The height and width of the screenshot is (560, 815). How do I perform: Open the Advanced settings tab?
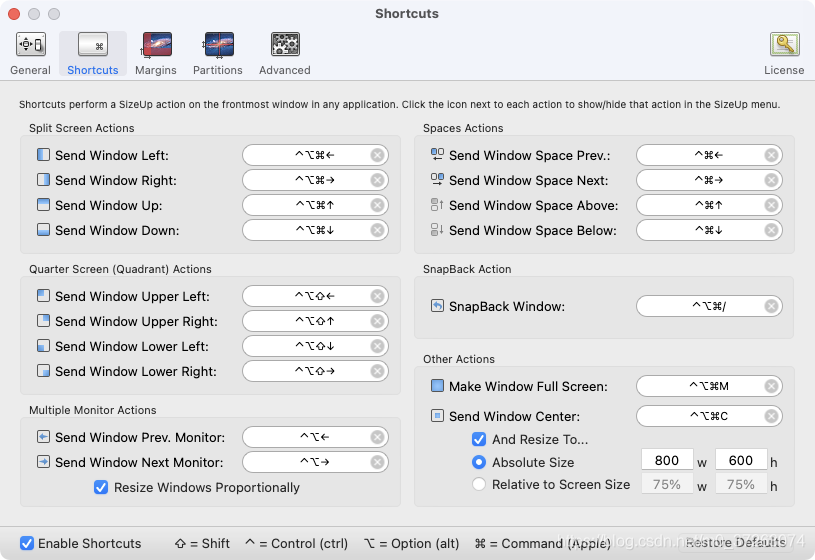(x=285, y=54)
